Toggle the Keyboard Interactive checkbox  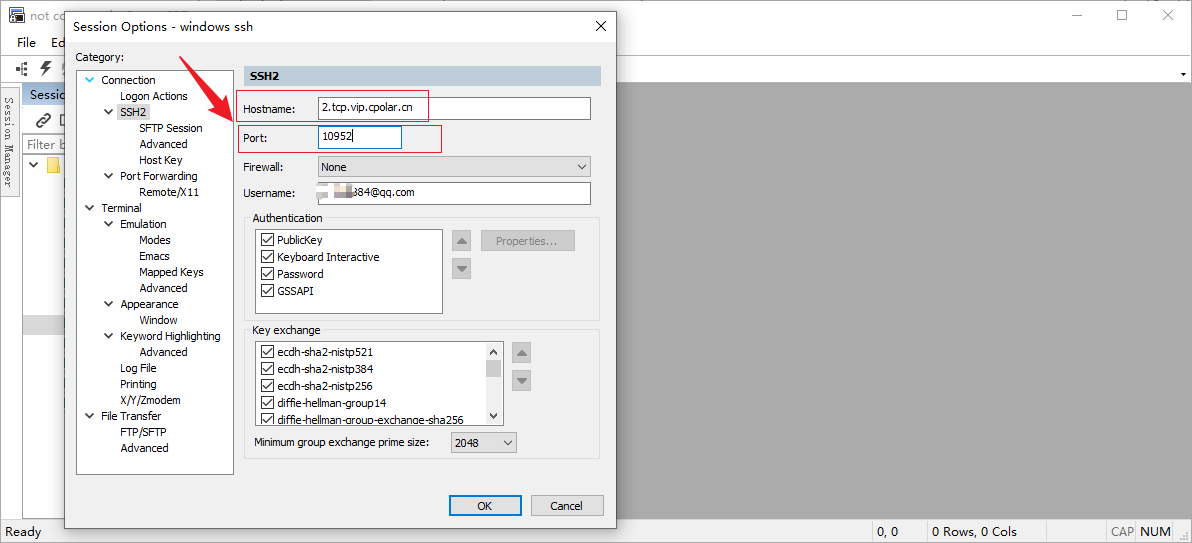click(267, 257)
